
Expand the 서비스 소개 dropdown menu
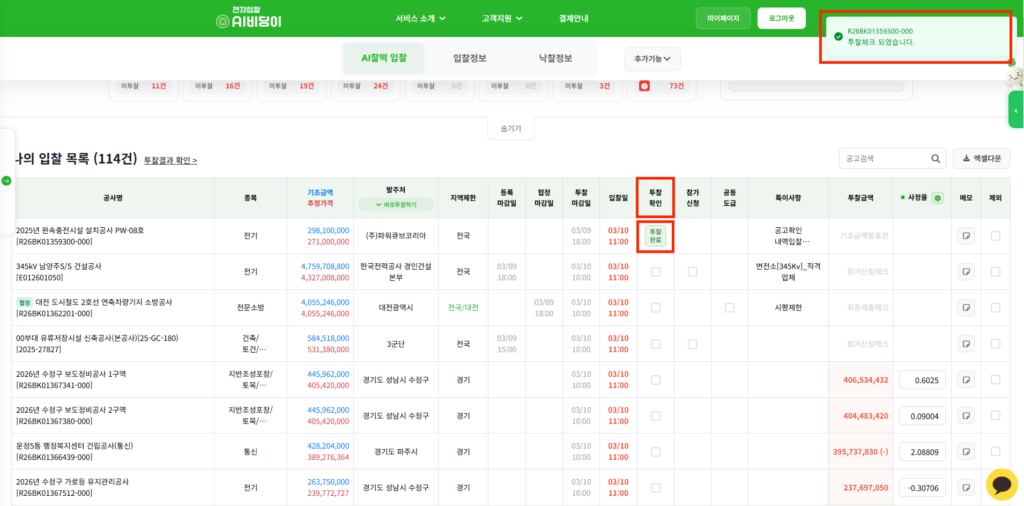(420, 18)
